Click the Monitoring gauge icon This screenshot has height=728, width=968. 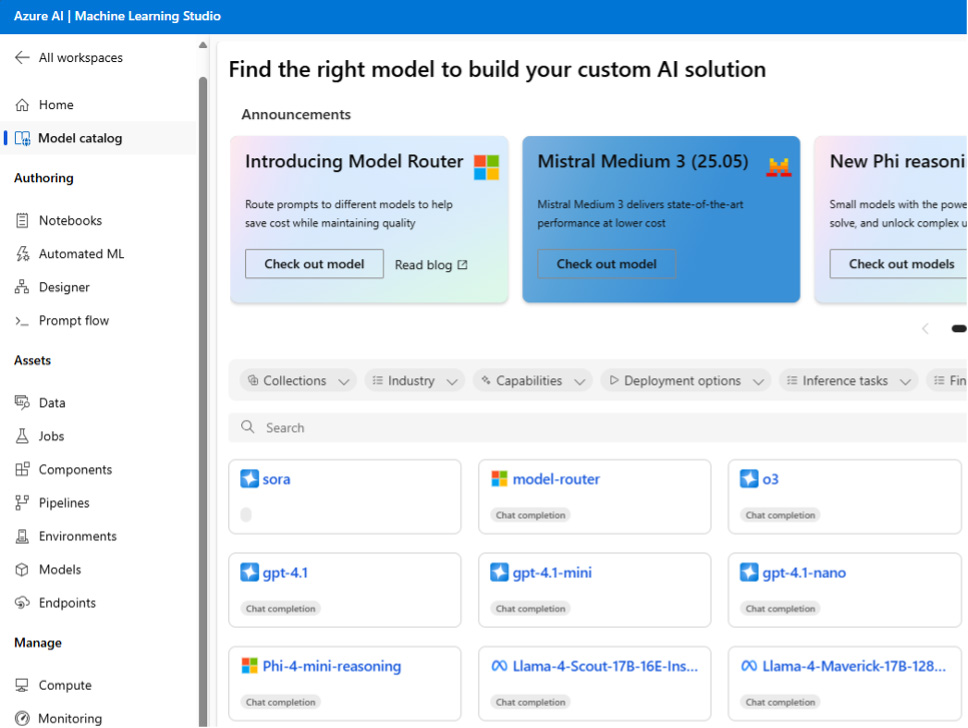[22, 719]
